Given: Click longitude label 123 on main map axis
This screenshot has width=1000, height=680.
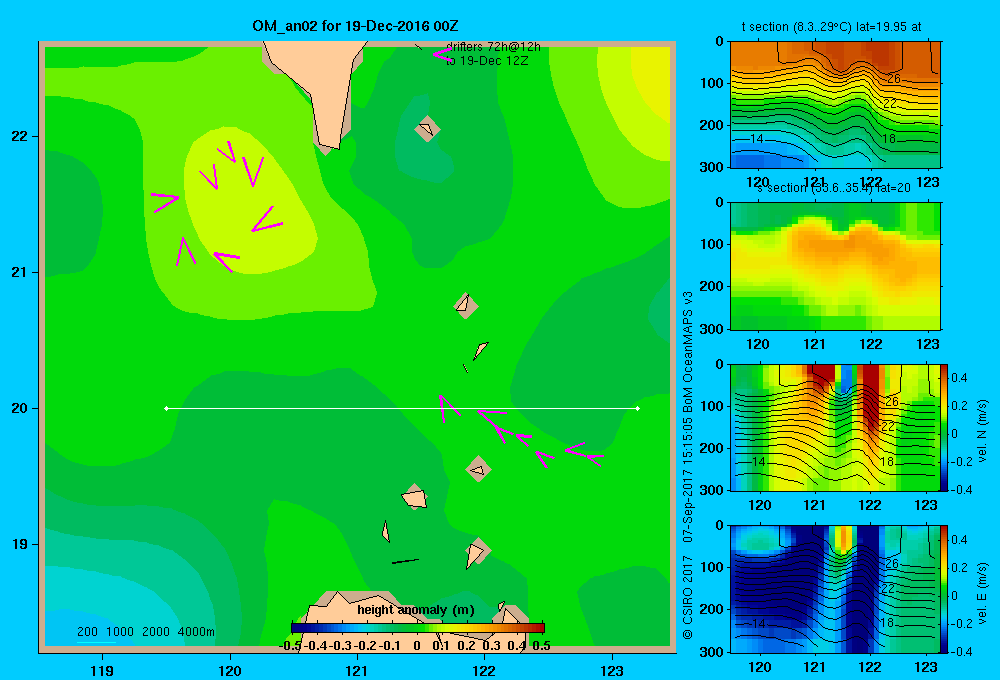Looking at the screenshot, I should pos(612,671).
